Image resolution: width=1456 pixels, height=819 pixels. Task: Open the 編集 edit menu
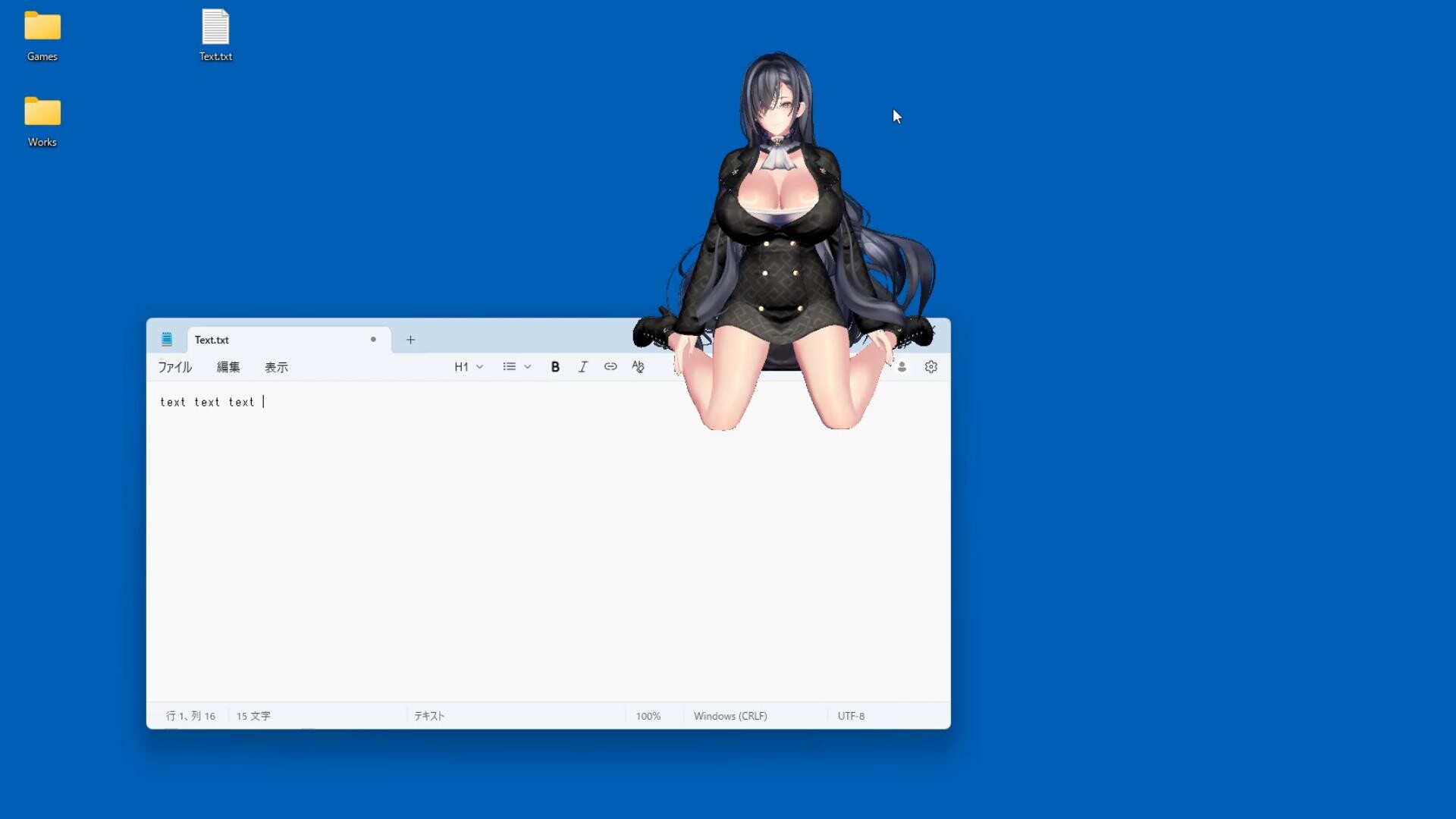tap(227, 366)
